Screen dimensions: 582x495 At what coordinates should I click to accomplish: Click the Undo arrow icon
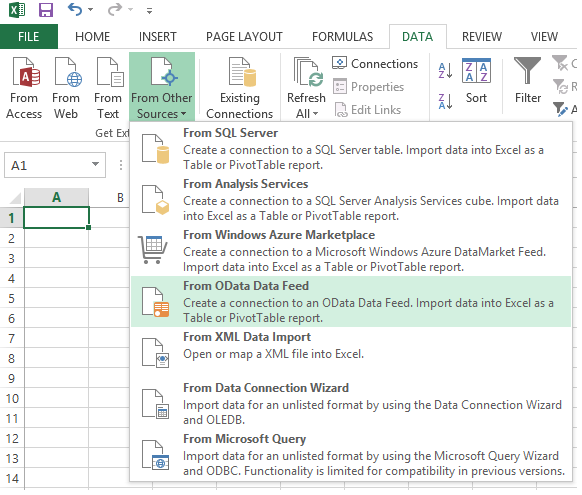(x=75, y=10)
